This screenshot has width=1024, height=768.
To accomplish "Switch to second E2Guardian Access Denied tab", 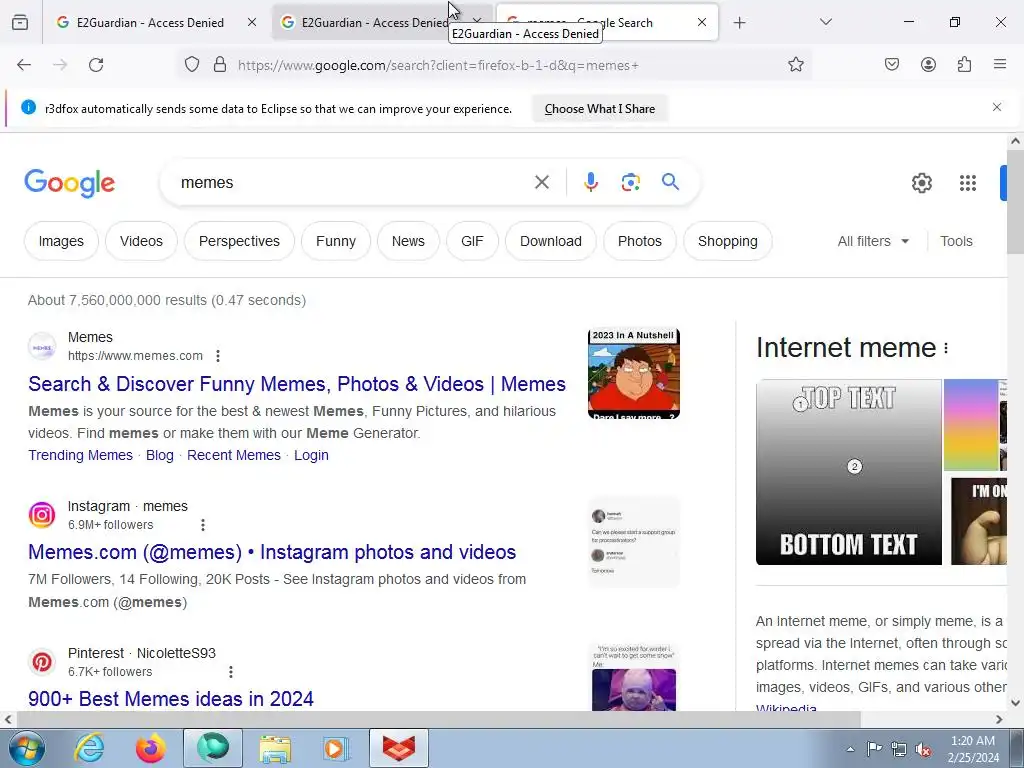I will point(374,23).
